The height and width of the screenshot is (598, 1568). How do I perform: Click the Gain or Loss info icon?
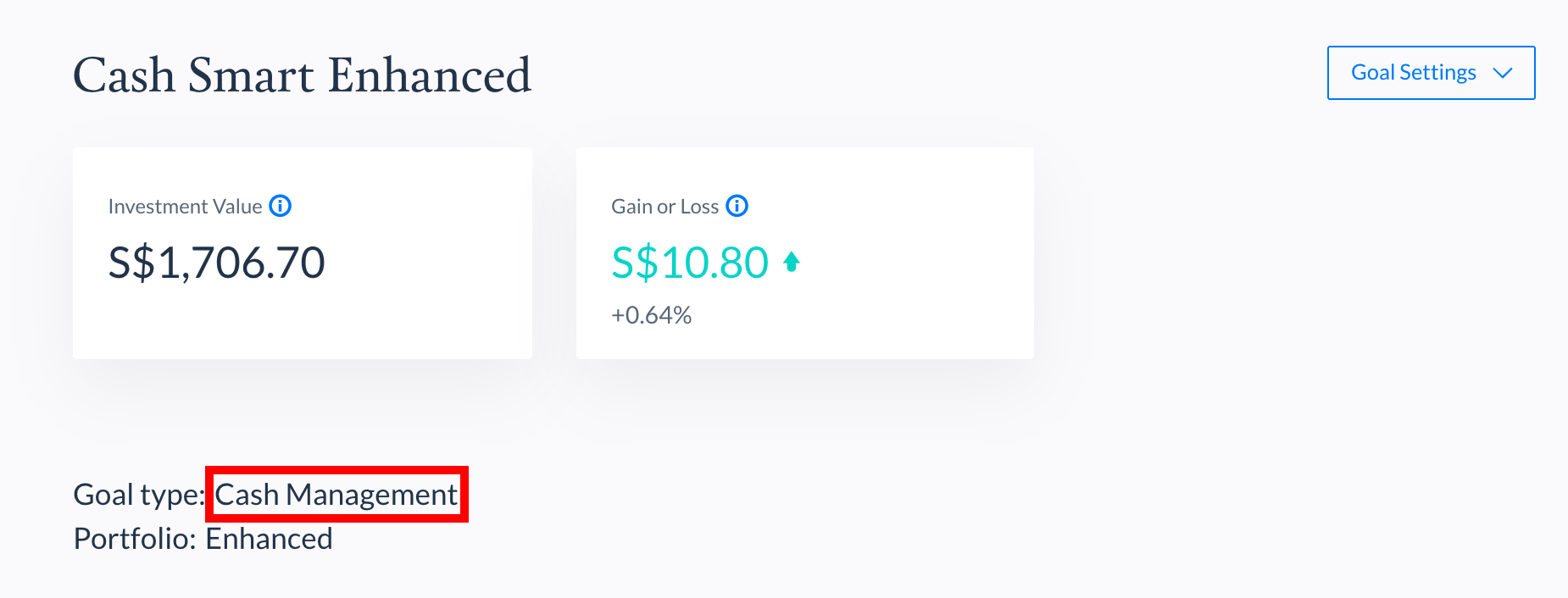click(737, 206)
